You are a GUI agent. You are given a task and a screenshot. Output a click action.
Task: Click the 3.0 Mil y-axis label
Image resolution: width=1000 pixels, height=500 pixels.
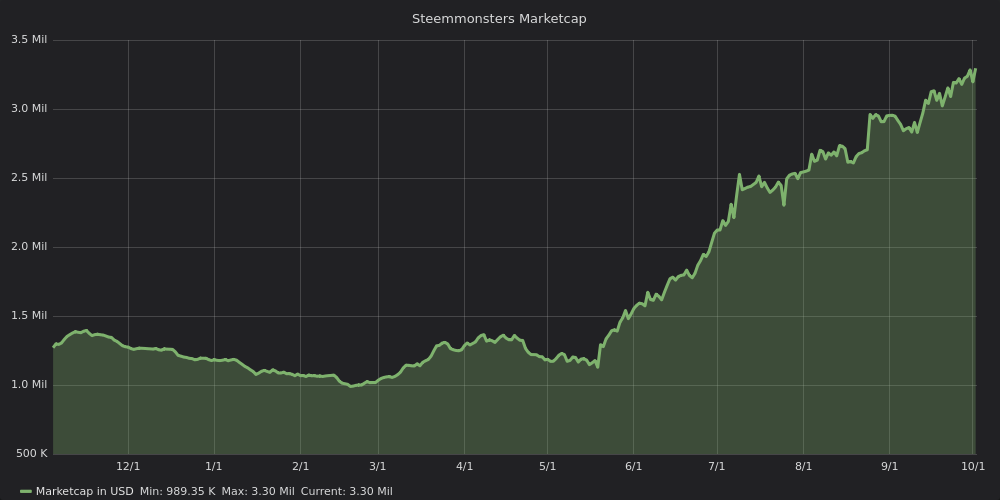coord(29,108)
